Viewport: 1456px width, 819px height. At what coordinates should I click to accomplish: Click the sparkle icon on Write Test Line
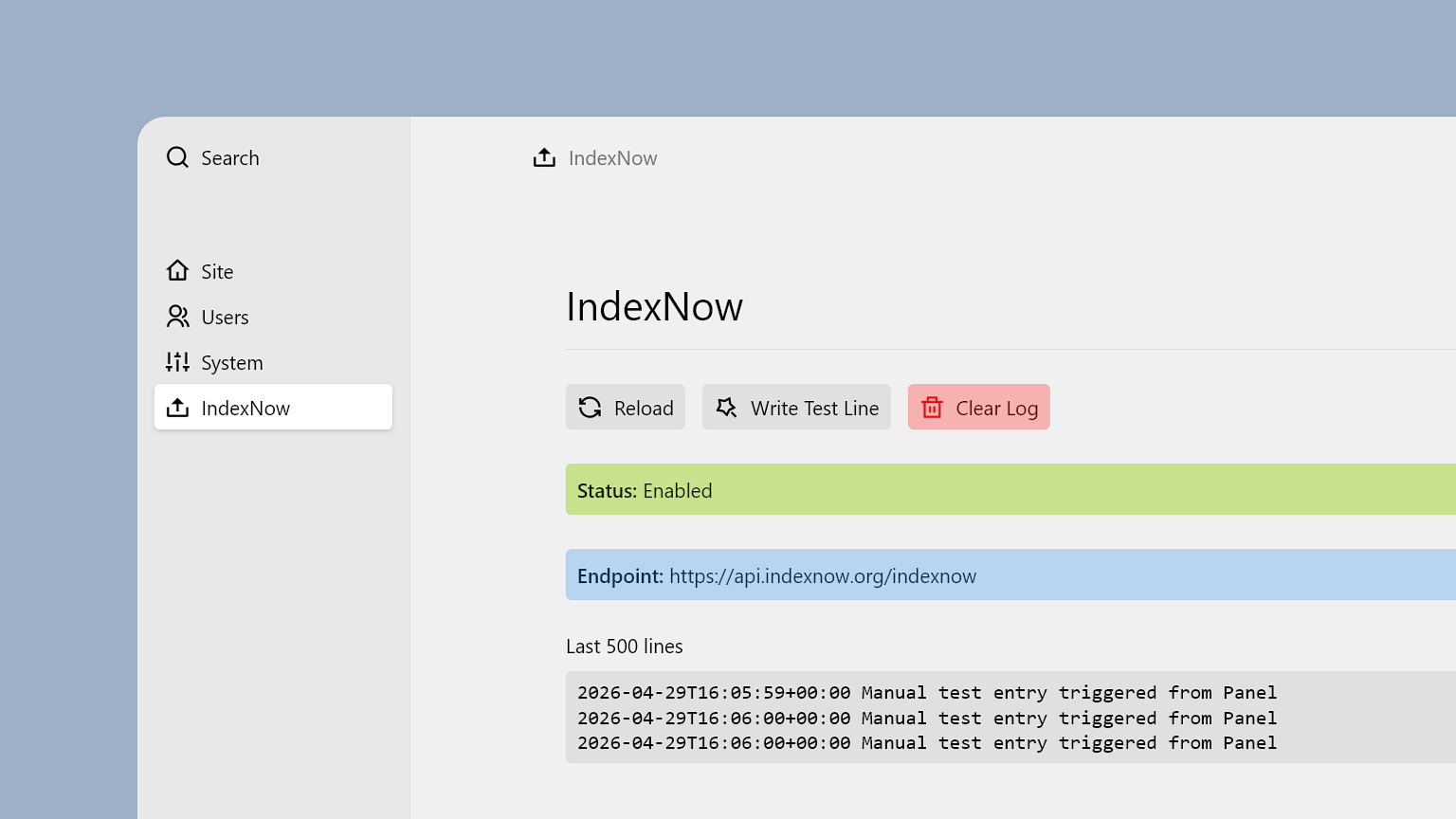click(x=726, y=408)
